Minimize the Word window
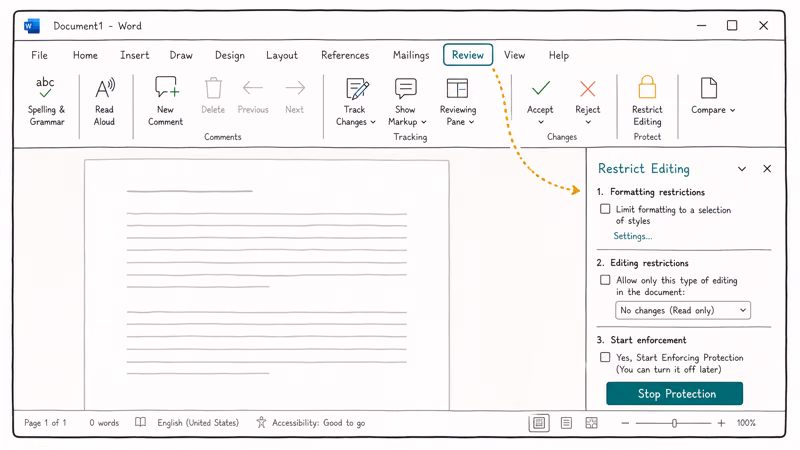The height and width of the screenshot is (450, 800). click(x=702, y=26)
